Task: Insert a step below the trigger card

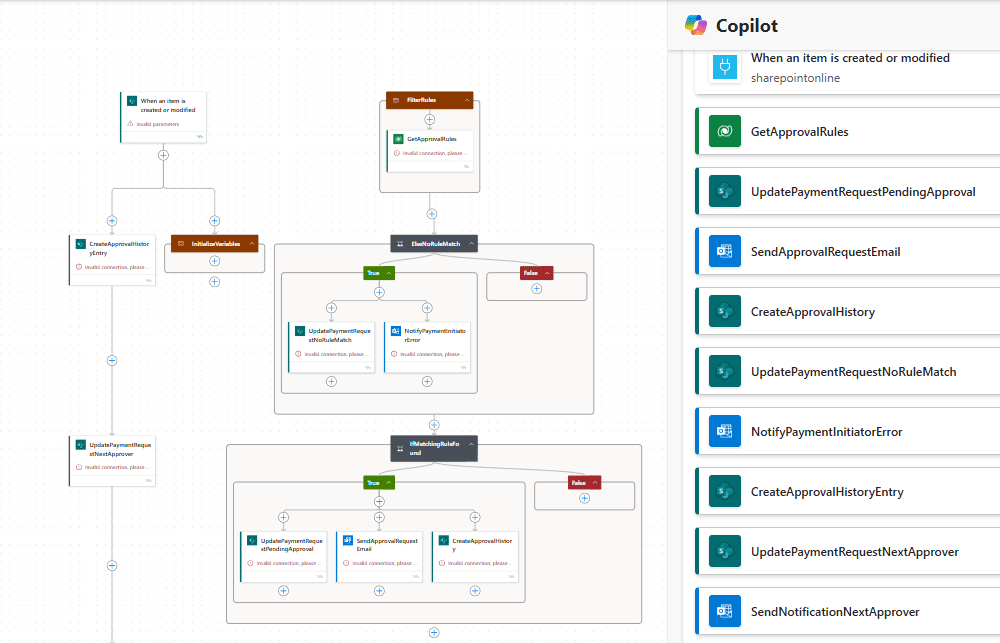Action: (x=163, y=154)
